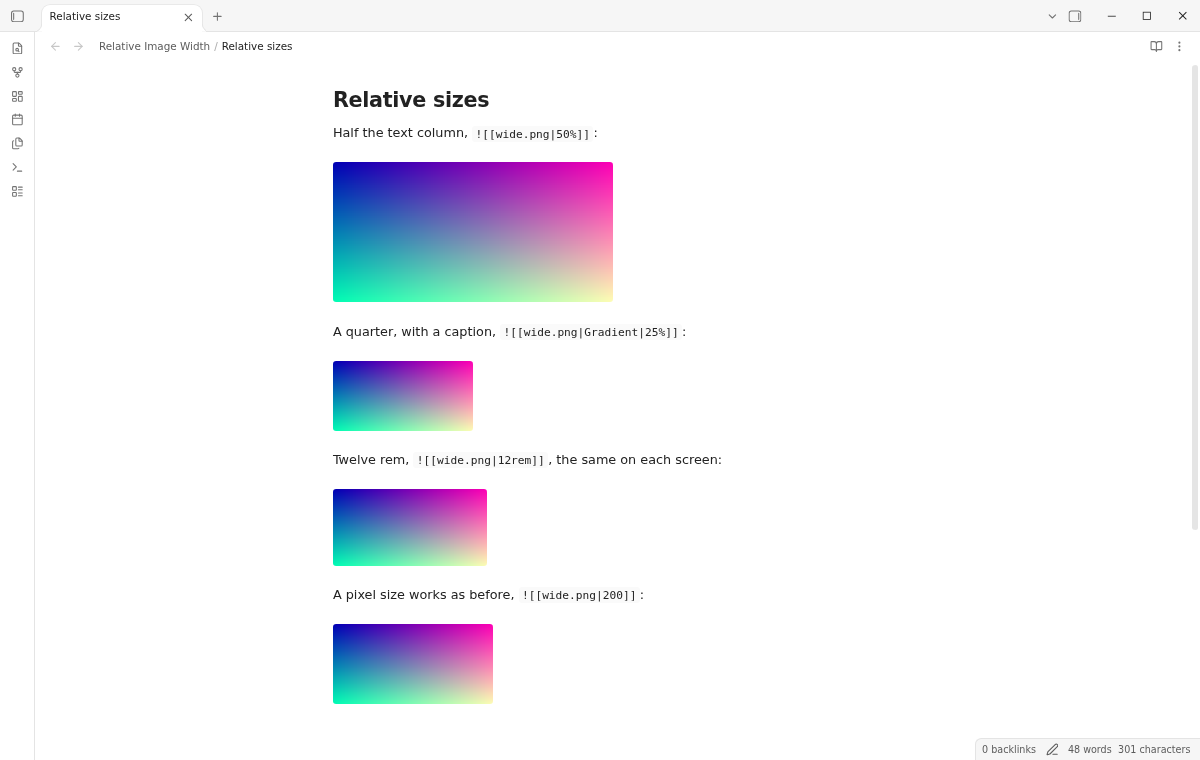Open backlinks from the status bar
Image resolution: width=1200 pixels, height=760 pixels.
pos(1009,750)
